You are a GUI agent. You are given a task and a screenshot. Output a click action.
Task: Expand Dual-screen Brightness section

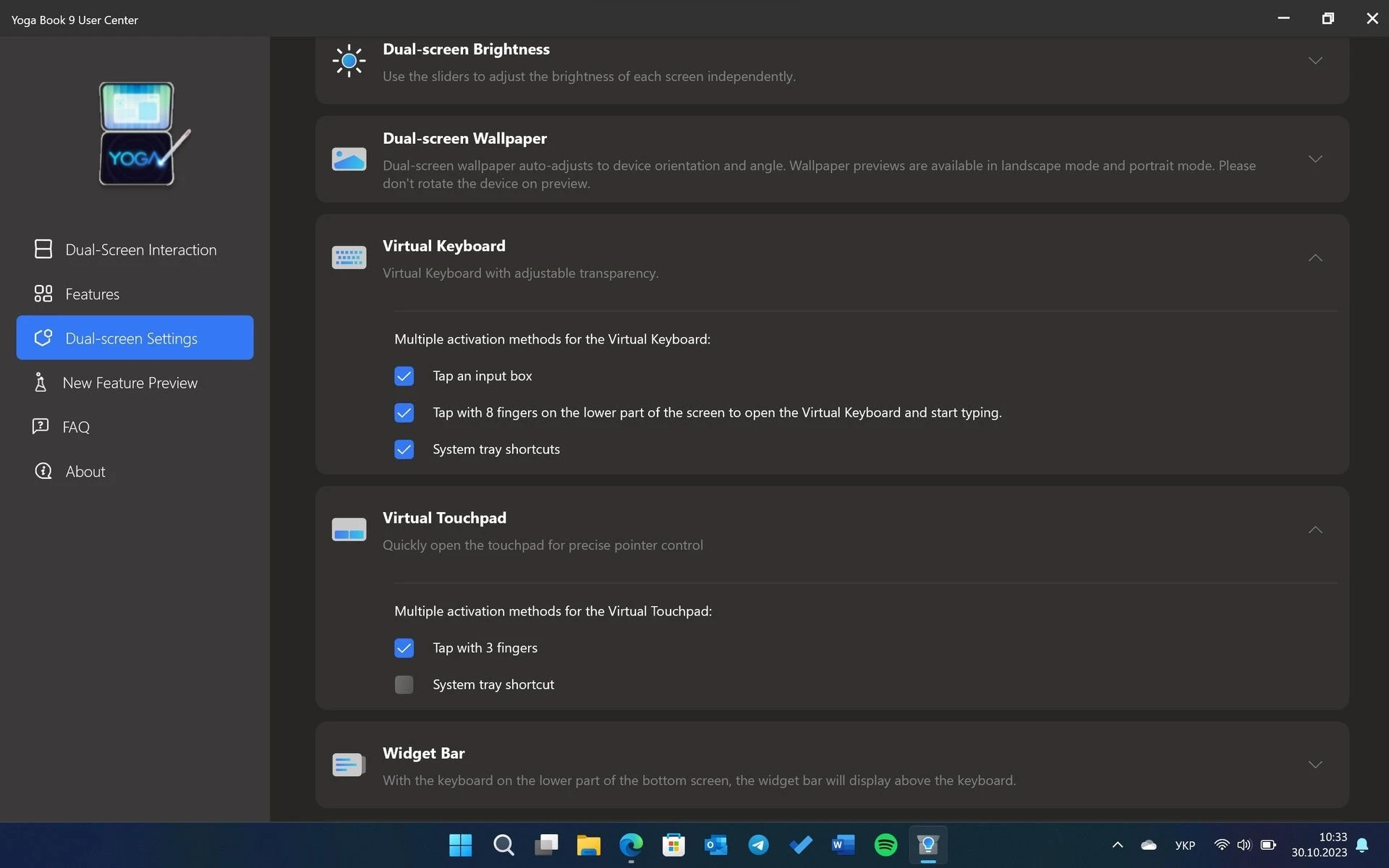coord(1315,61)
